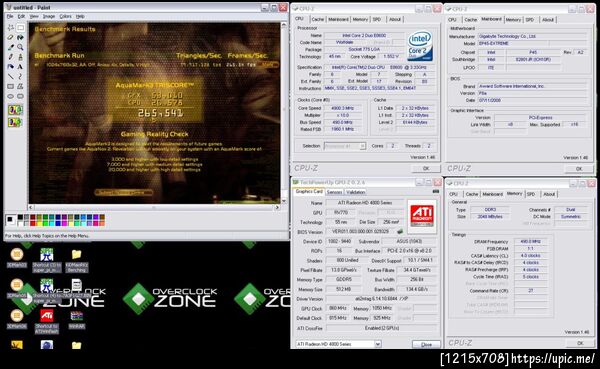Image resolution: width=600 pixels, height=369 pixels.
Task: Open the WinRAR desktop icon
Action: 77,320
